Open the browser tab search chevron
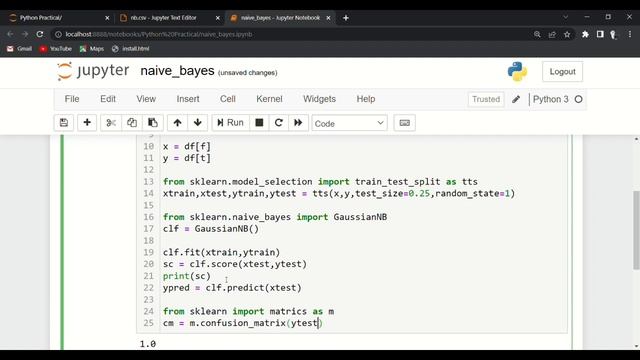The width and height of the screenshot is (640, 360). (x=565, y=17)
